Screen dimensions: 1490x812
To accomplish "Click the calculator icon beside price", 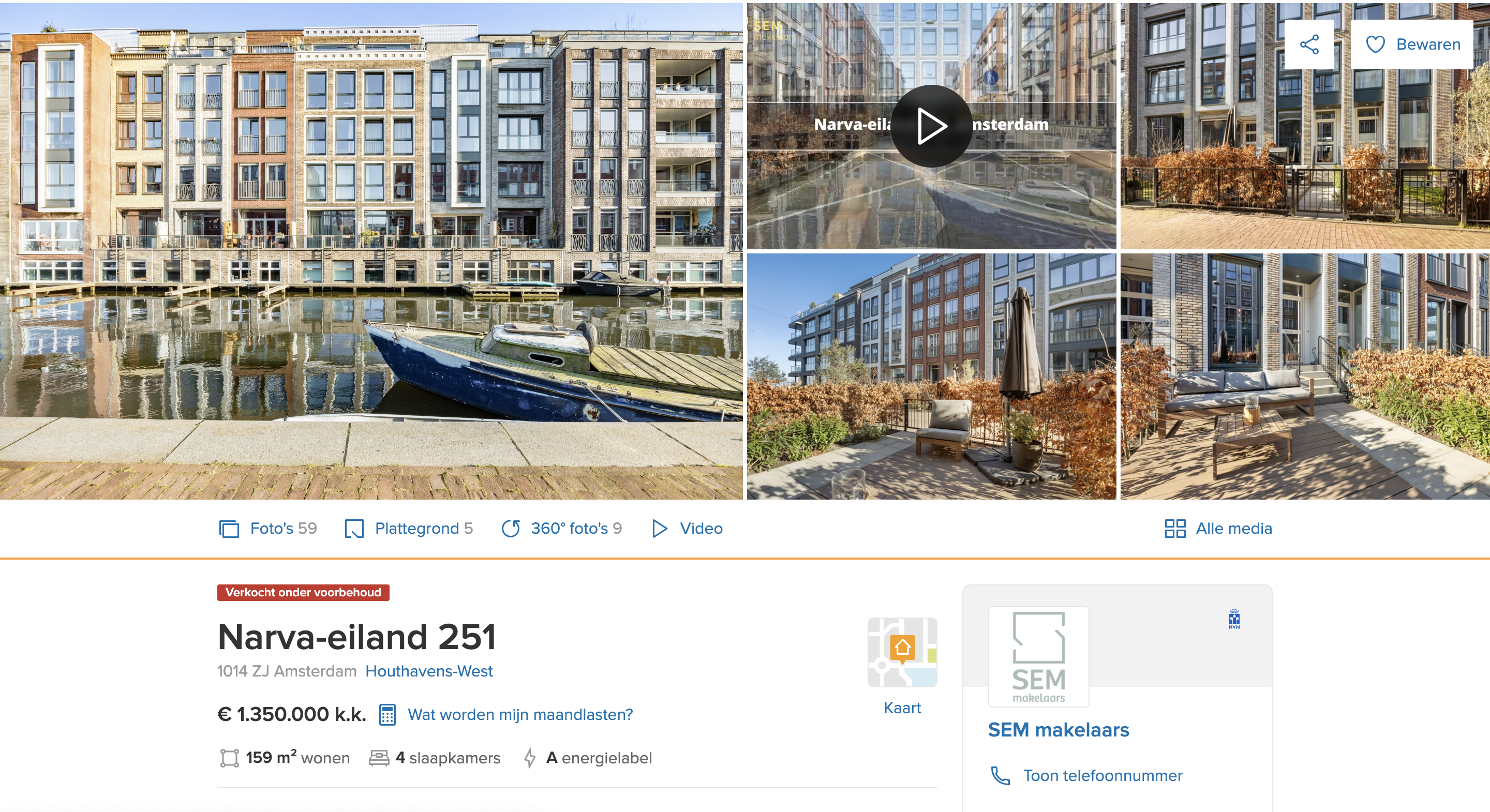I will pyautogui.click(x=387, y=714).
